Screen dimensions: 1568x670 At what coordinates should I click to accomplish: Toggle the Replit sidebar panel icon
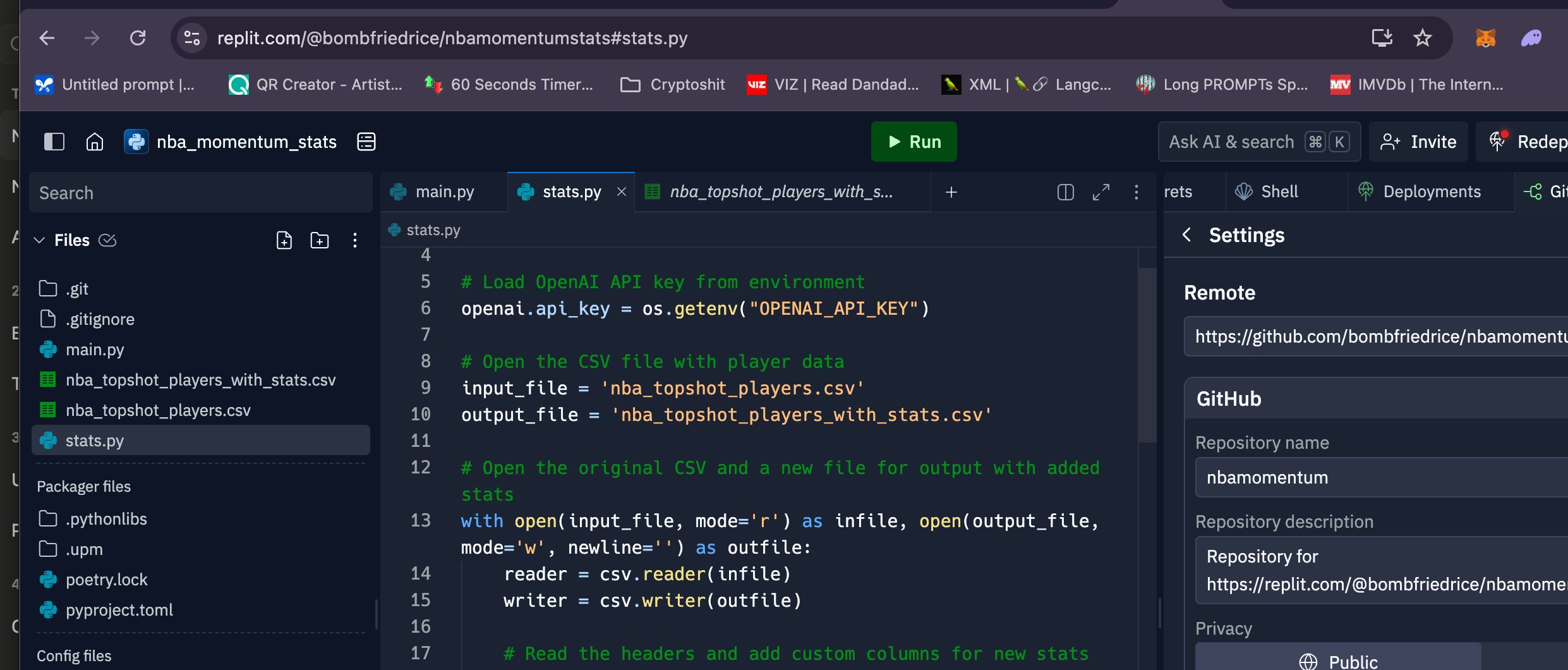coord(54,142)
